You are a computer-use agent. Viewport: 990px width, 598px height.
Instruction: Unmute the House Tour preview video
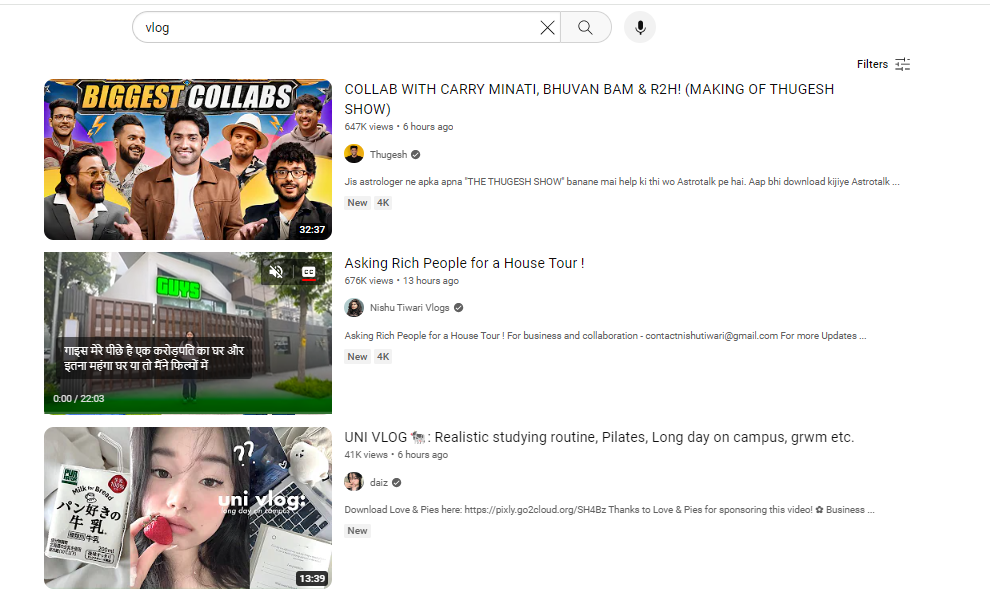[276, 272]
